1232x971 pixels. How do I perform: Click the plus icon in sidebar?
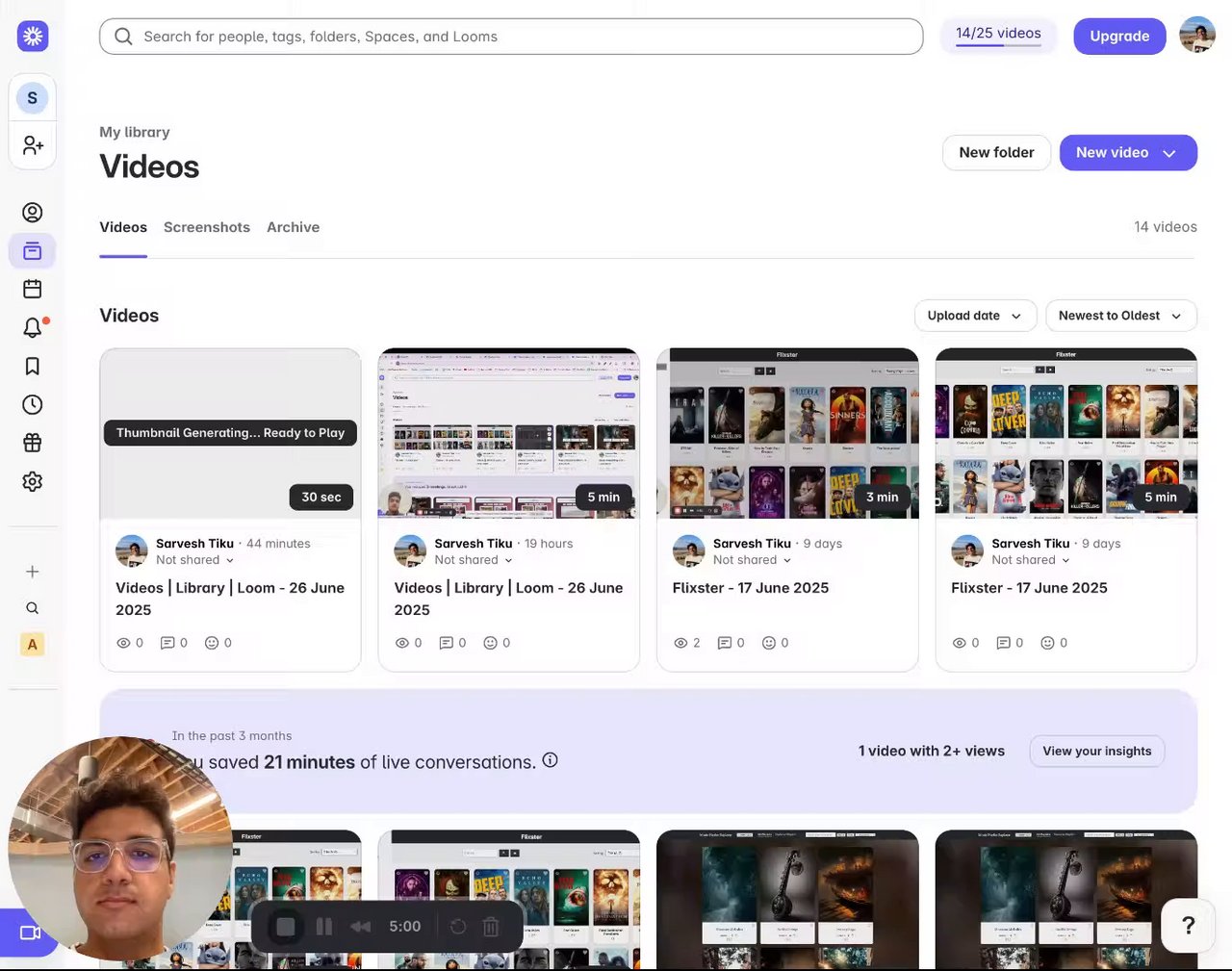click(33, 572)
